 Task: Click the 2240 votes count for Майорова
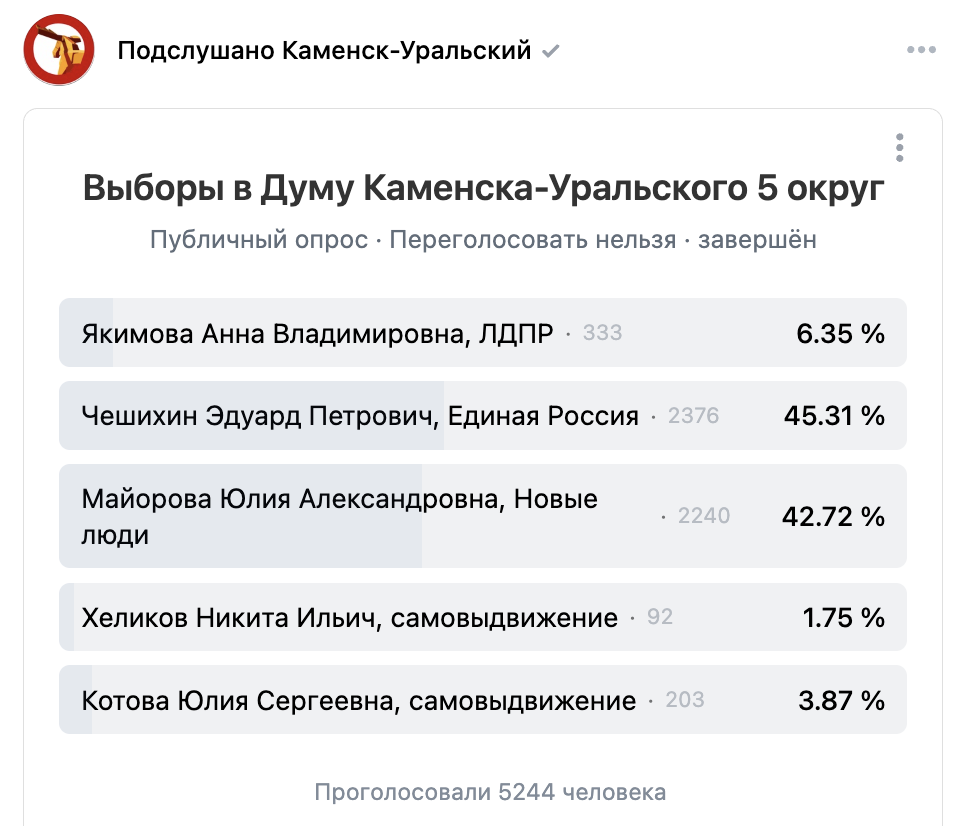pos(704,515)
